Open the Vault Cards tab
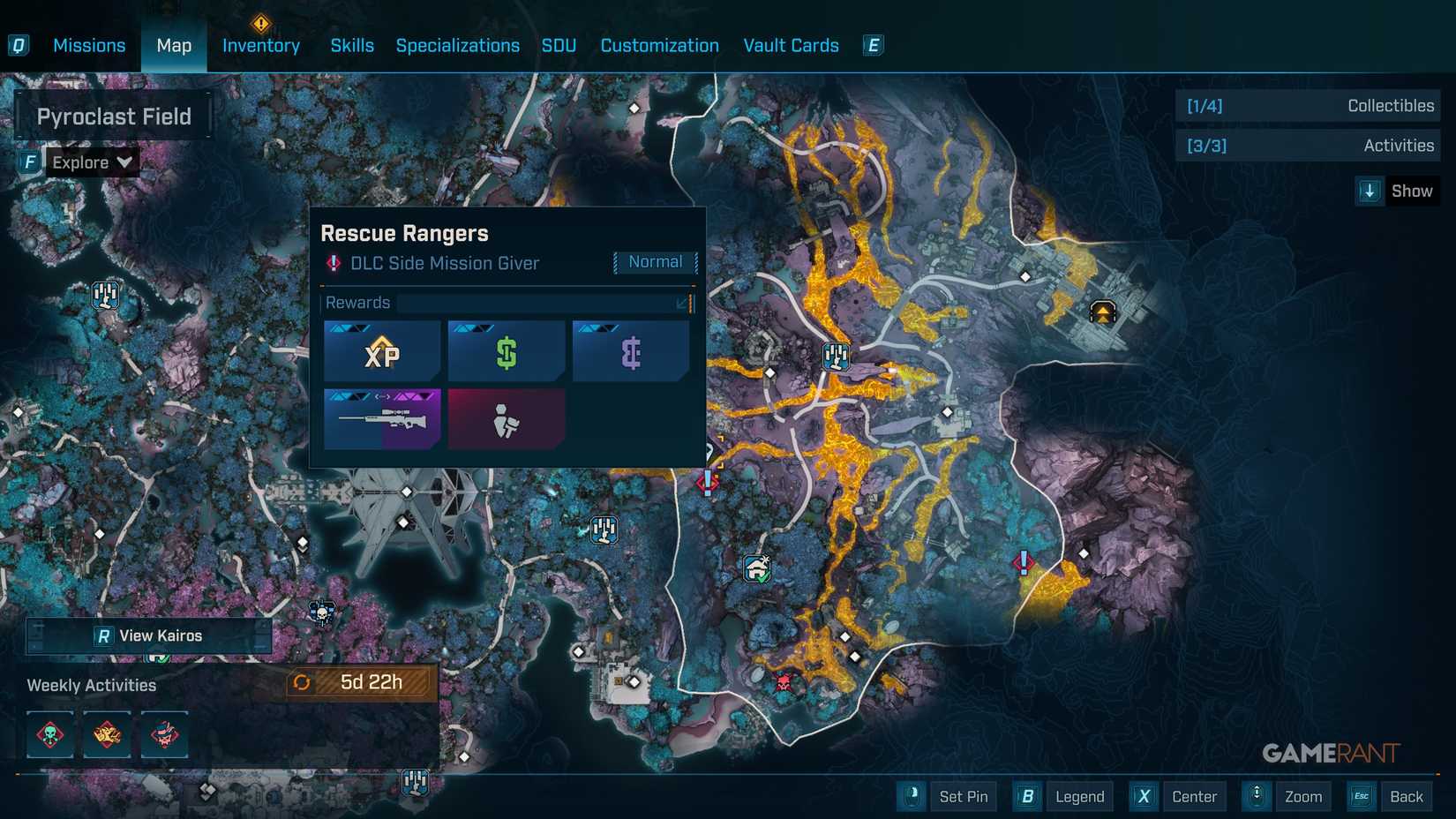 click(x=792, y=45)
